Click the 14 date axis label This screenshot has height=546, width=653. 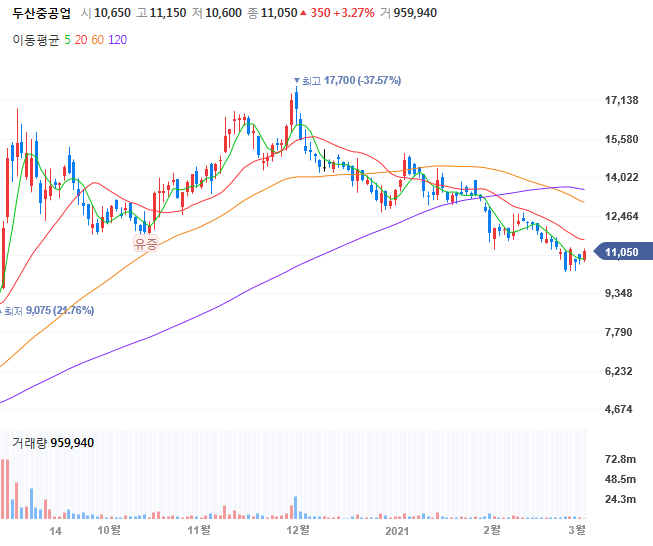tap(55, 531)
